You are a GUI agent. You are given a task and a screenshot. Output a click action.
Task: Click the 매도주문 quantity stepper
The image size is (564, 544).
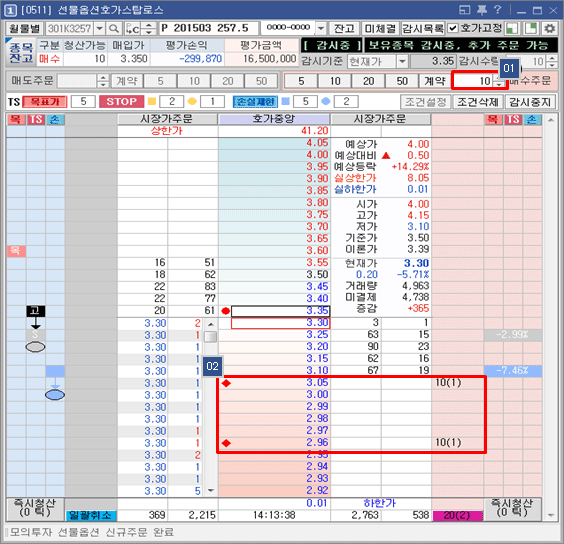click(x=103, y=81)
